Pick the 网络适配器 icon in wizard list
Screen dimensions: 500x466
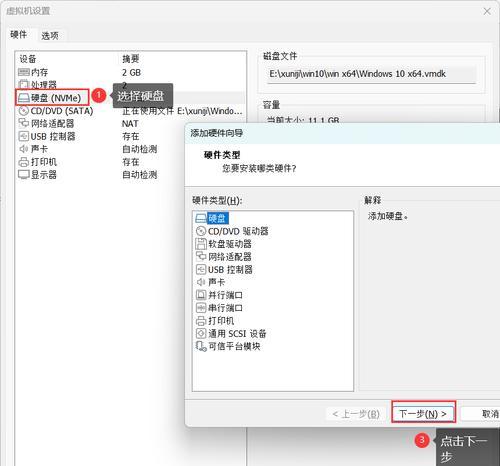pos(201,257)
